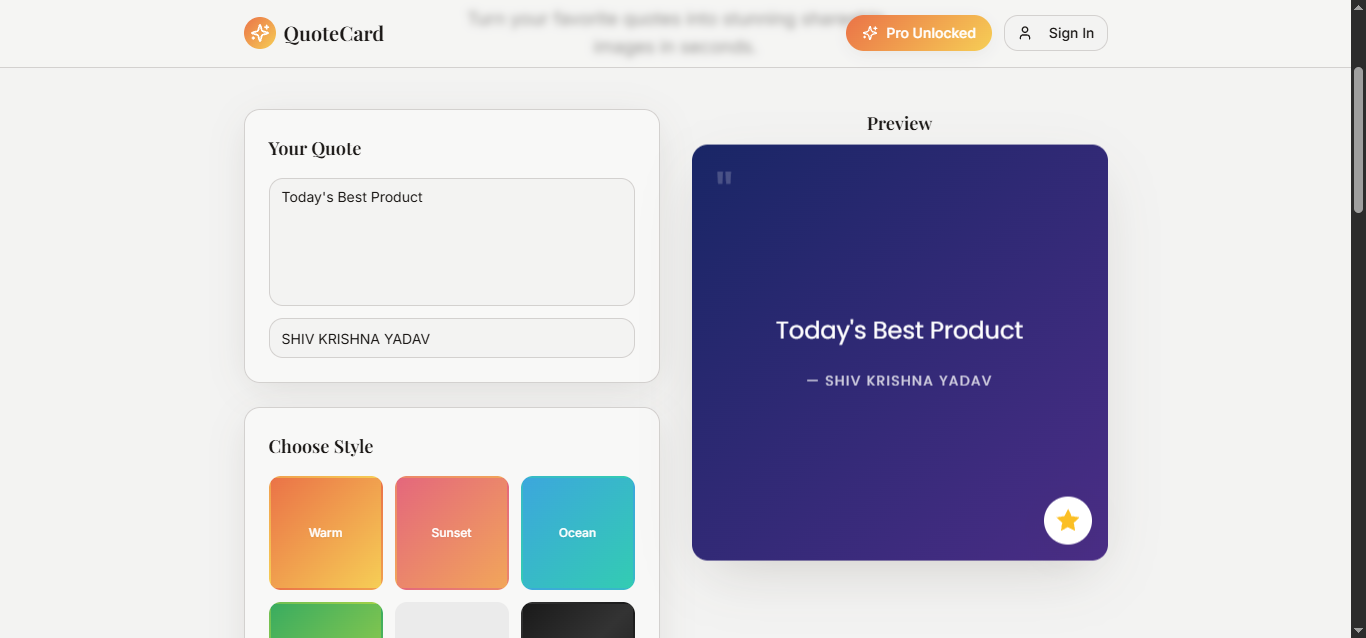This screenshot has width=1366, height=638.
Task: Select the Ocean gradient style
Action: (x=577, y=532)
